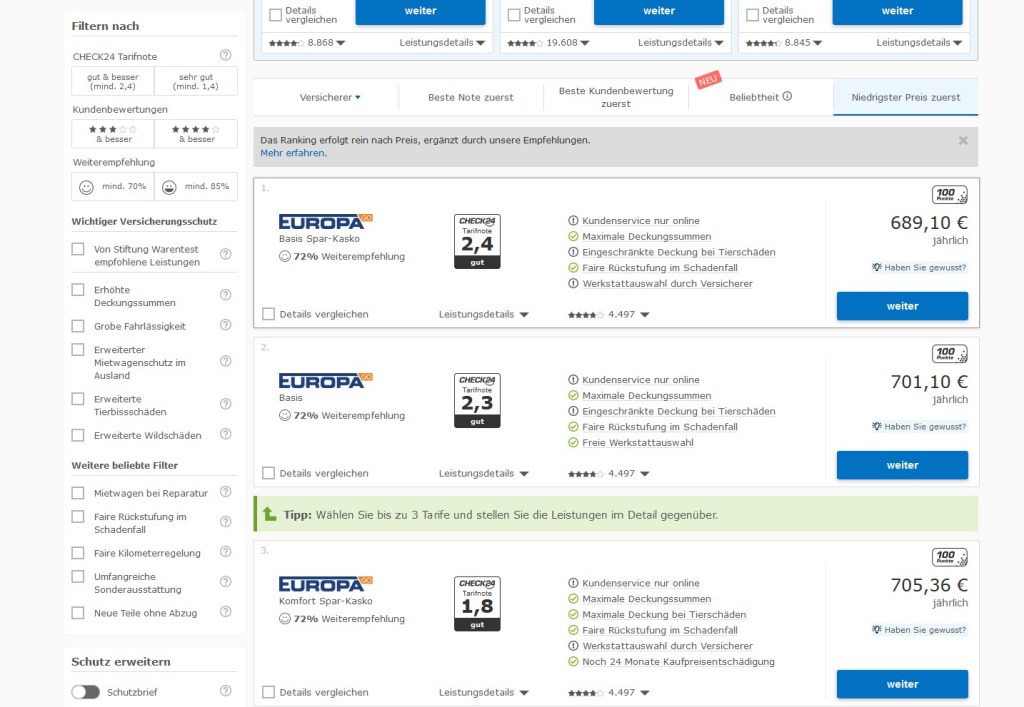Open help icon for Erweiterte Tierbissschäden
The image size is (1024, 707).
225,404
